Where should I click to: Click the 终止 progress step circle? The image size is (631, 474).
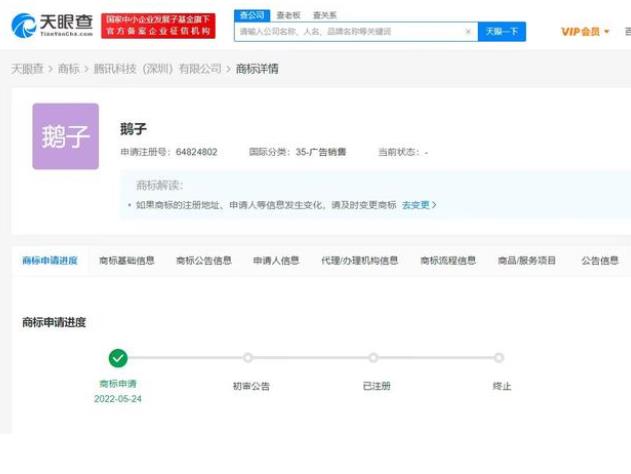[x=499, y=358]
